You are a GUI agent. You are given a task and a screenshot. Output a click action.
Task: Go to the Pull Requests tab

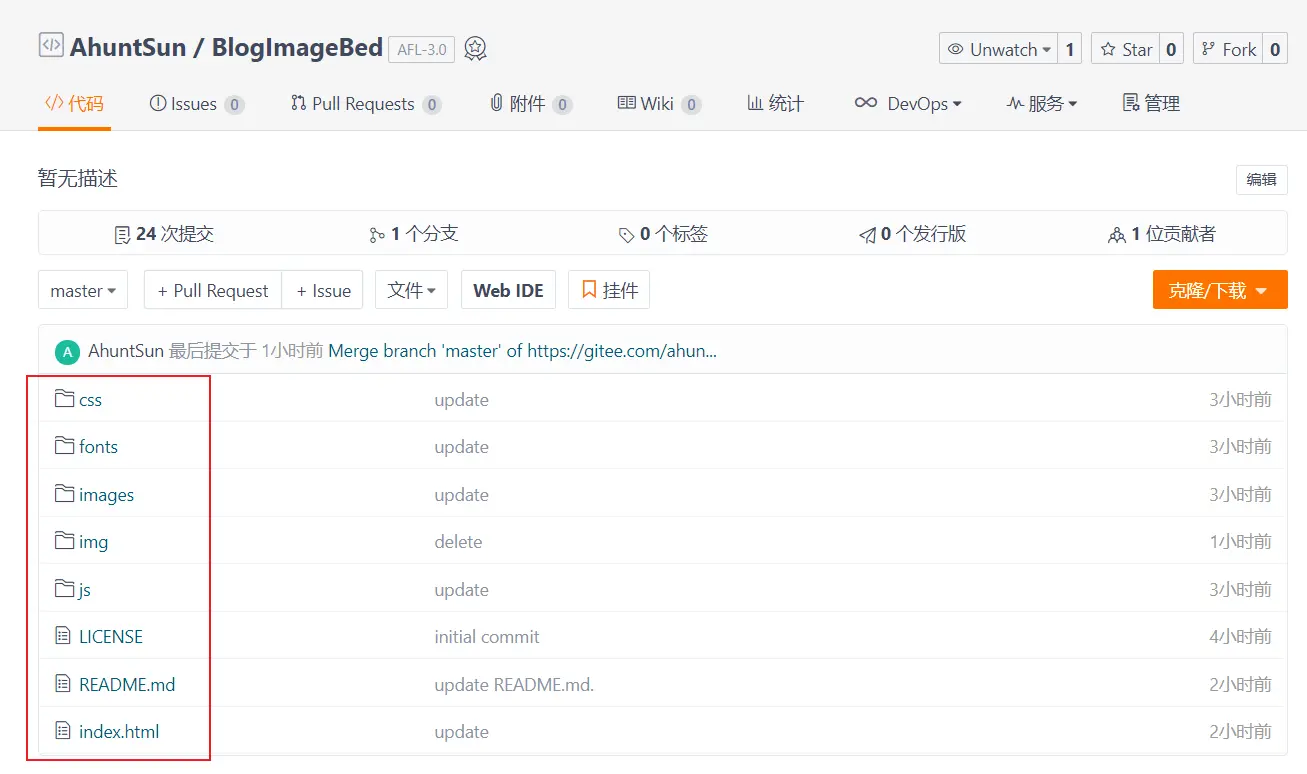pyautogui.click(x=365, y=104)
